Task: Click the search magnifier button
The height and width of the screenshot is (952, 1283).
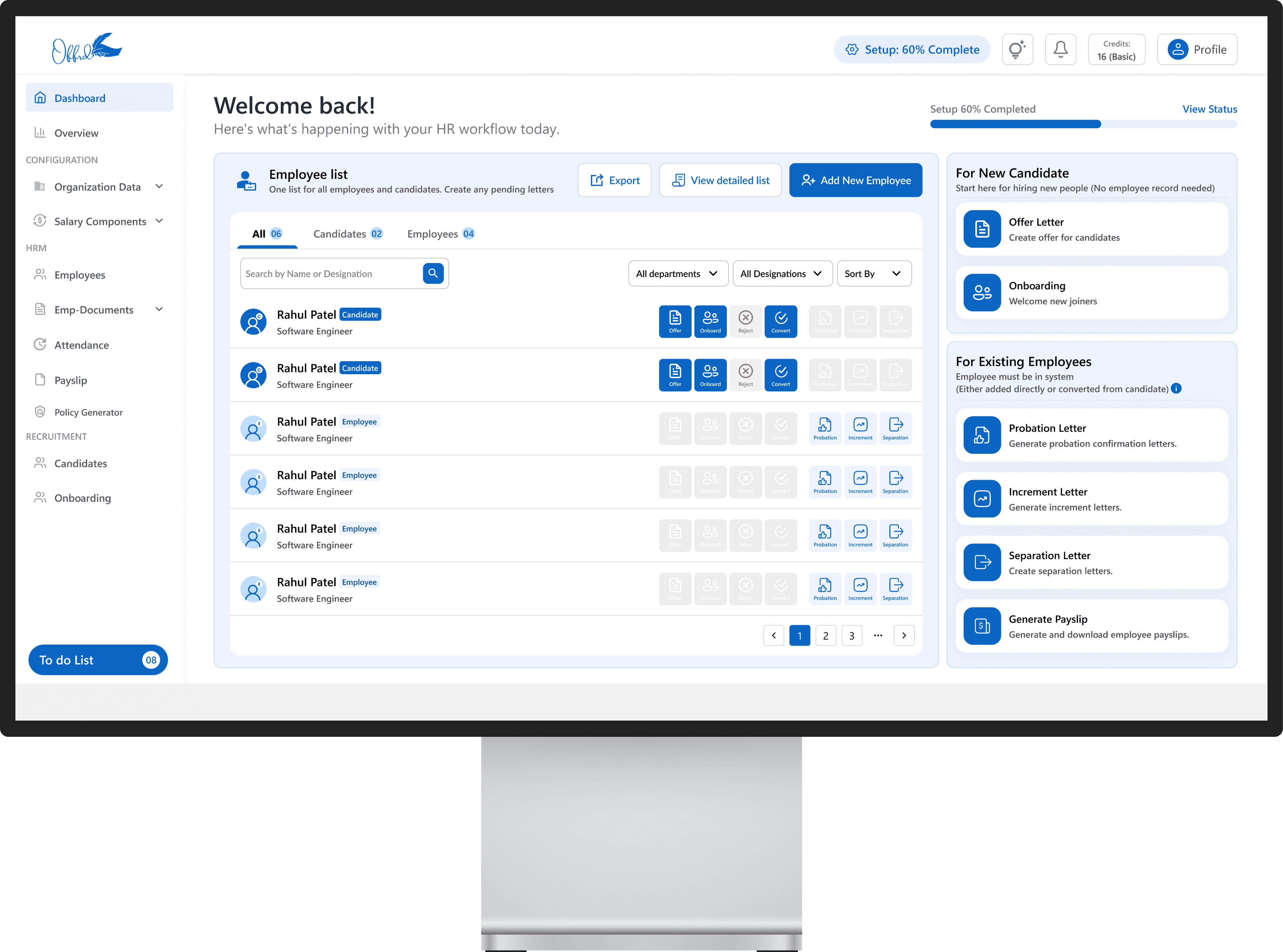Action: pos(433,273)
